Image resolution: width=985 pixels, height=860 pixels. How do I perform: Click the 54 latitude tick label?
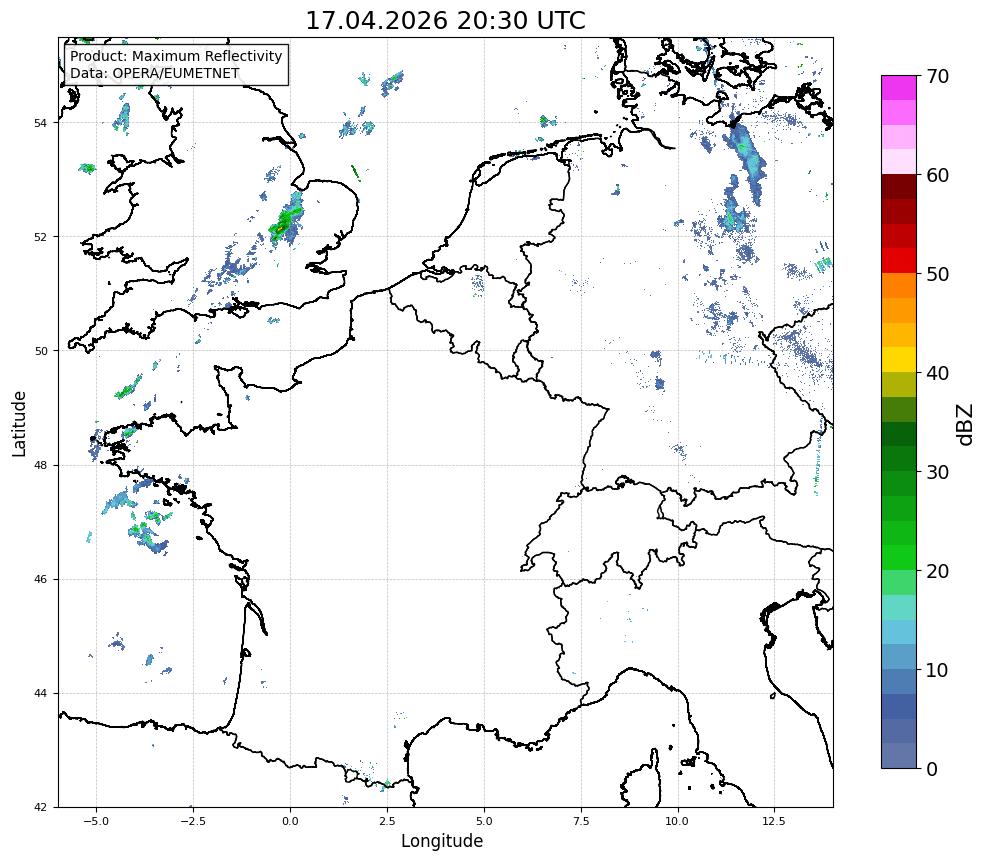coord(40,123)
